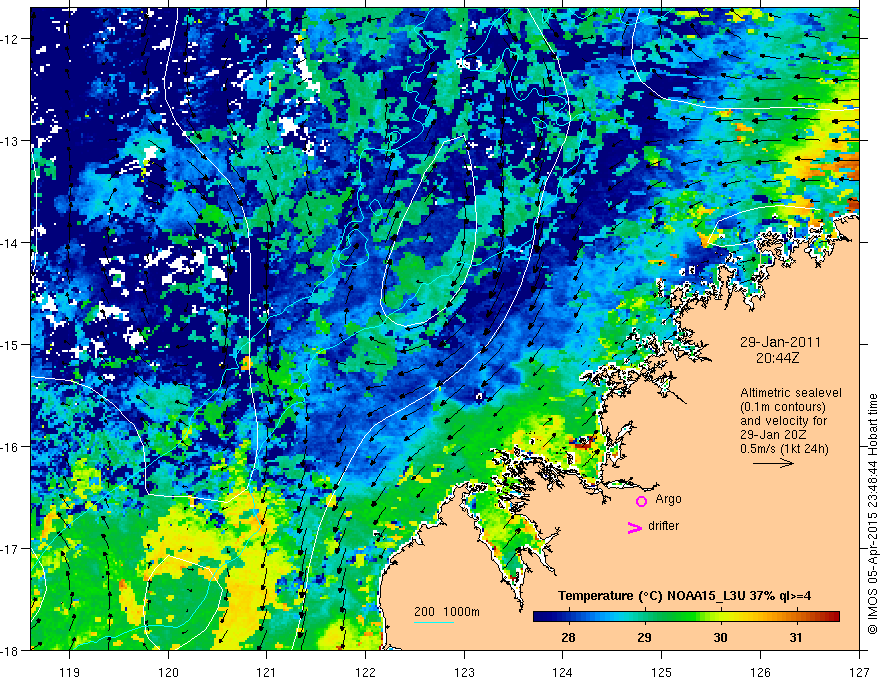Click the longitude label 122
The image size is (880, 680).
[365, 672]
